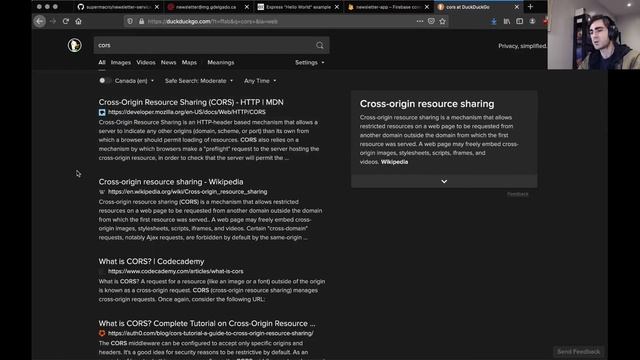The image size is (640, 360).
Task: Show All search results
Action: tap(102, 62)
